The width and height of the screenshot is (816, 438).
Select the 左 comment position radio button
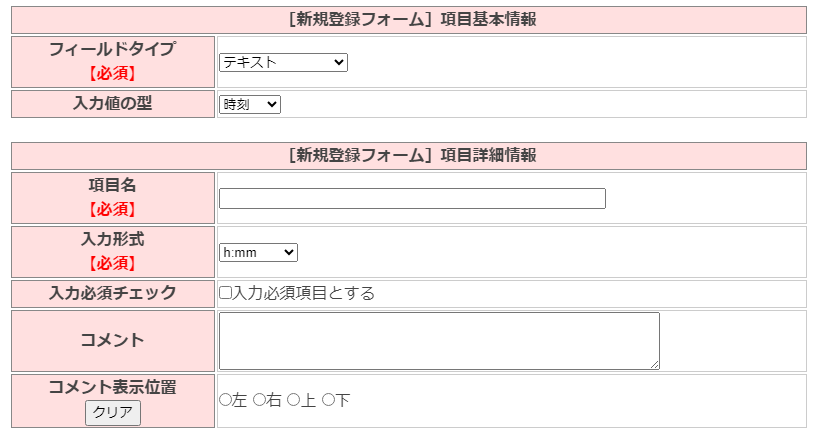[x=225, y=400]
